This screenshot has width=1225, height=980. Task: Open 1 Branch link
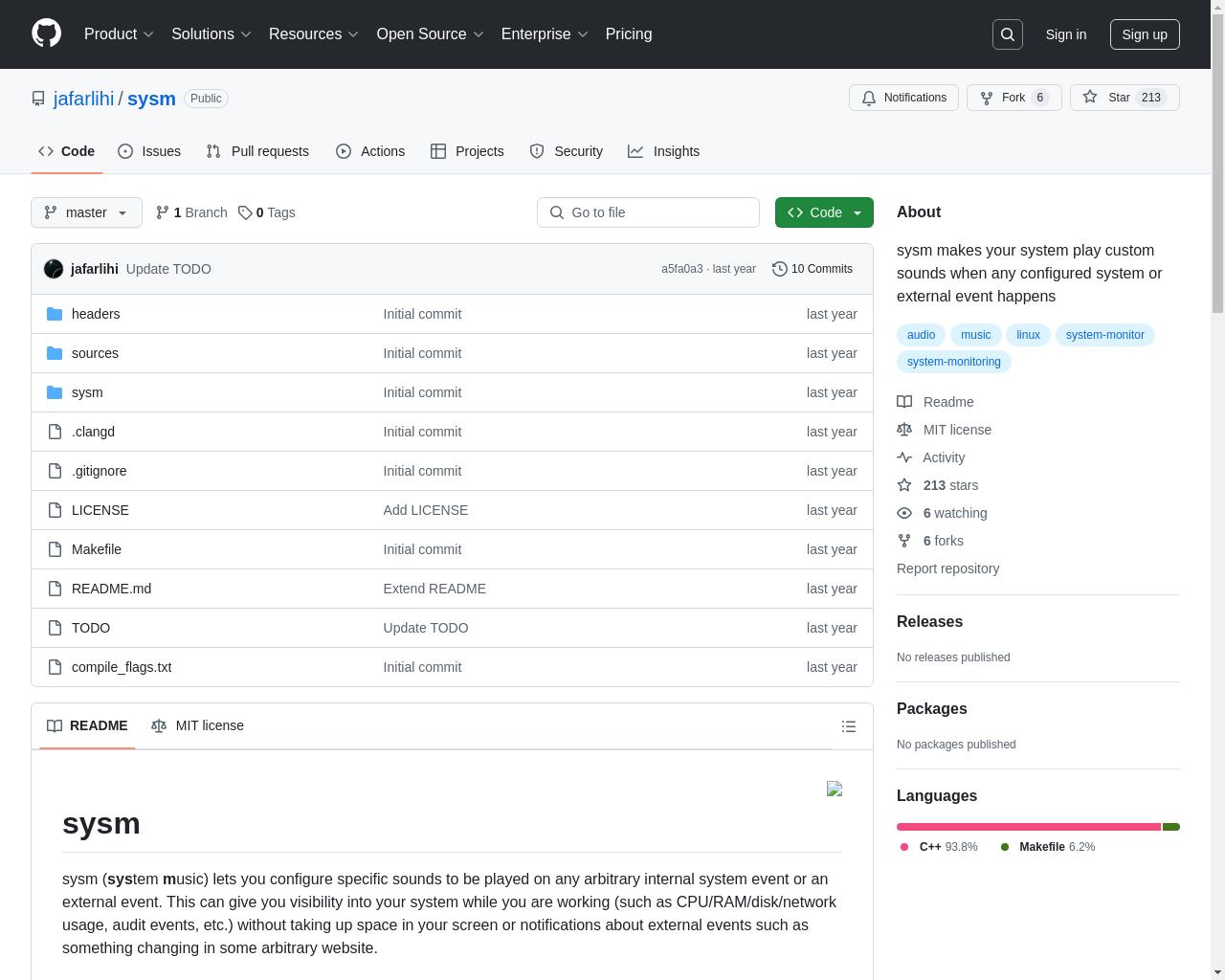click(x=191, y=212)
